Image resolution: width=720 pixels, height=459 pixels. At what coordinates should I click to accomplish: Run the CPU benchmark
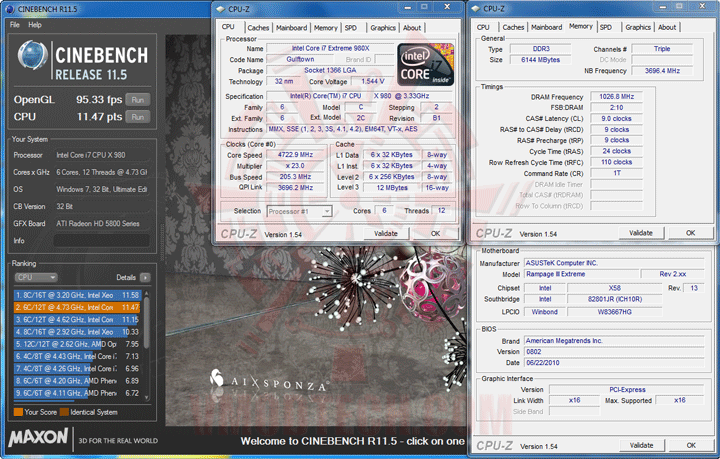tap(138, 117)
